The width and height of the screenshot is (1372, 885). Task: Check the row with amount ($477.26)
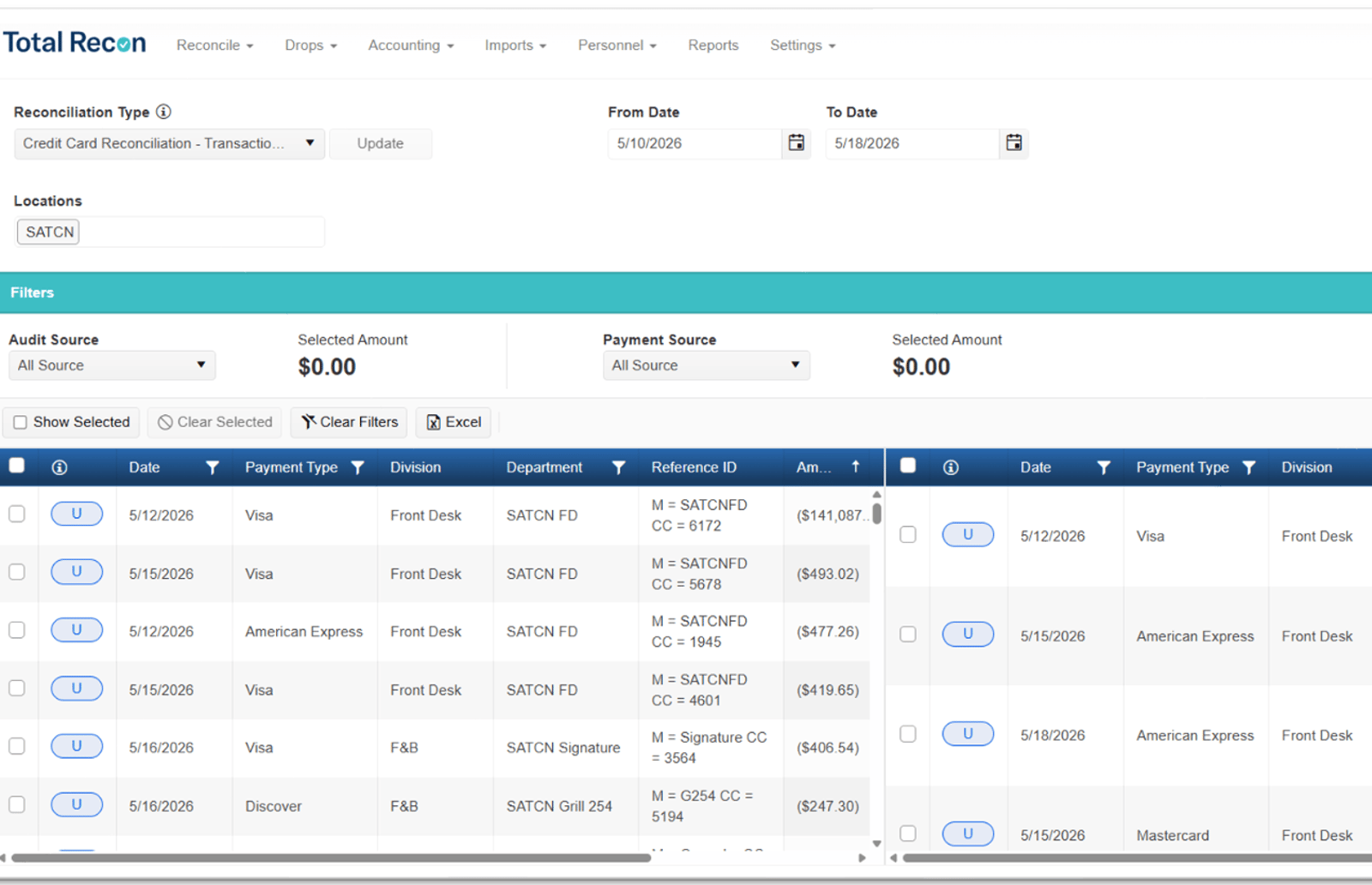16,630
